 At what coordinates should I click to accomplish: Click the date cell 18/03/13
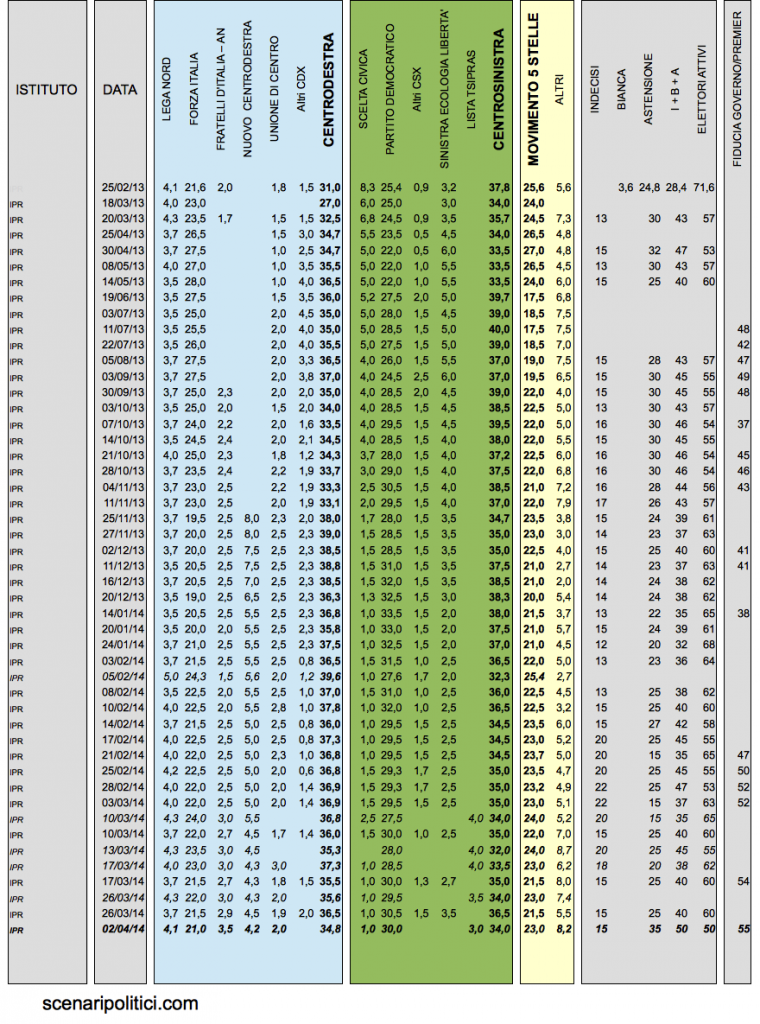pos(123,203)
